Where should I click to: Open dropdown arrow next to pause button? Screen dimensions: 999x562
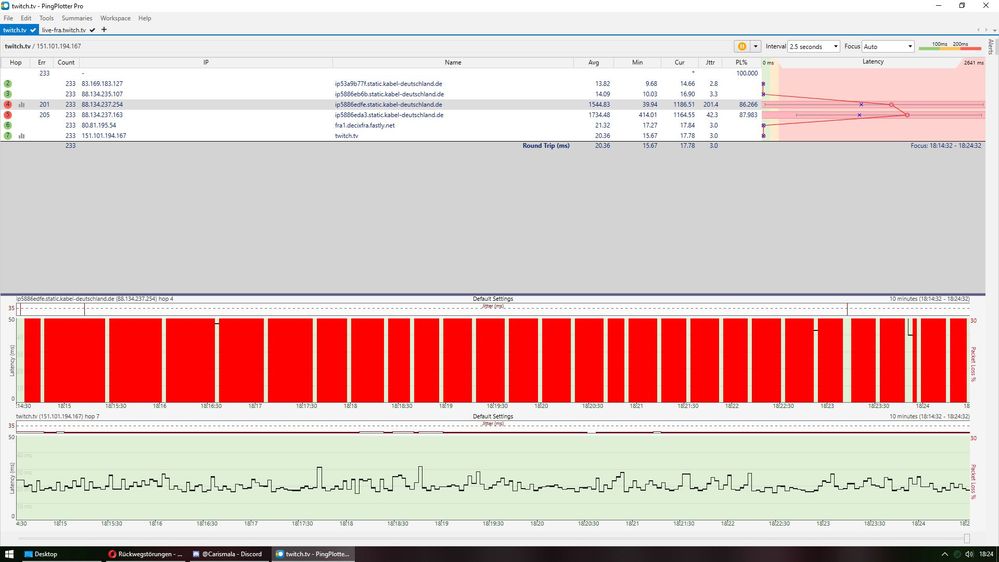(756, 46)
